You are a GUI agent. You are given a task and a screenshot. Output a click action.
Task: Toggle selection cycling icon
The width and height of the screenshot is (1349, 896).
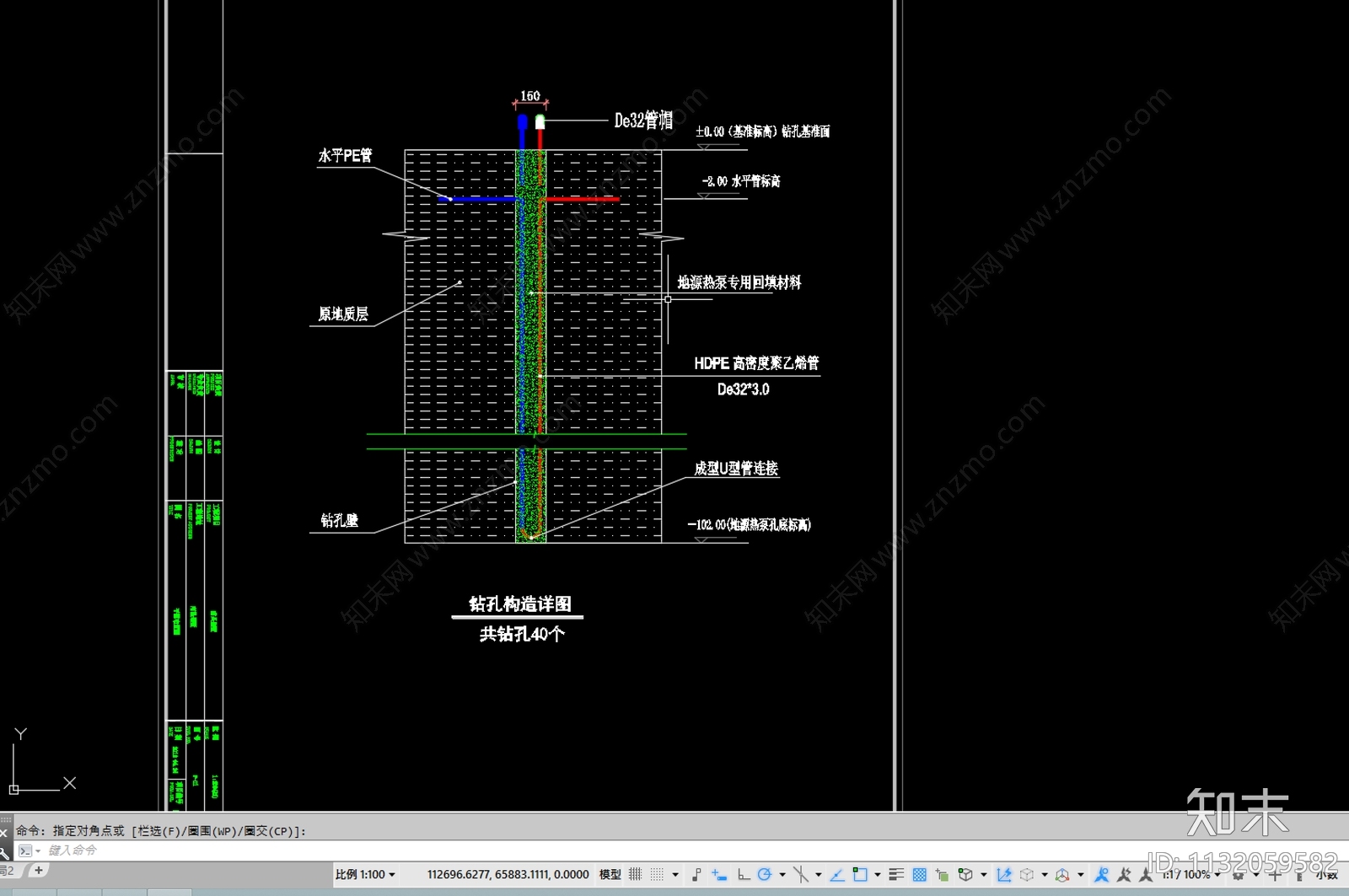click(x=942, y=874)
